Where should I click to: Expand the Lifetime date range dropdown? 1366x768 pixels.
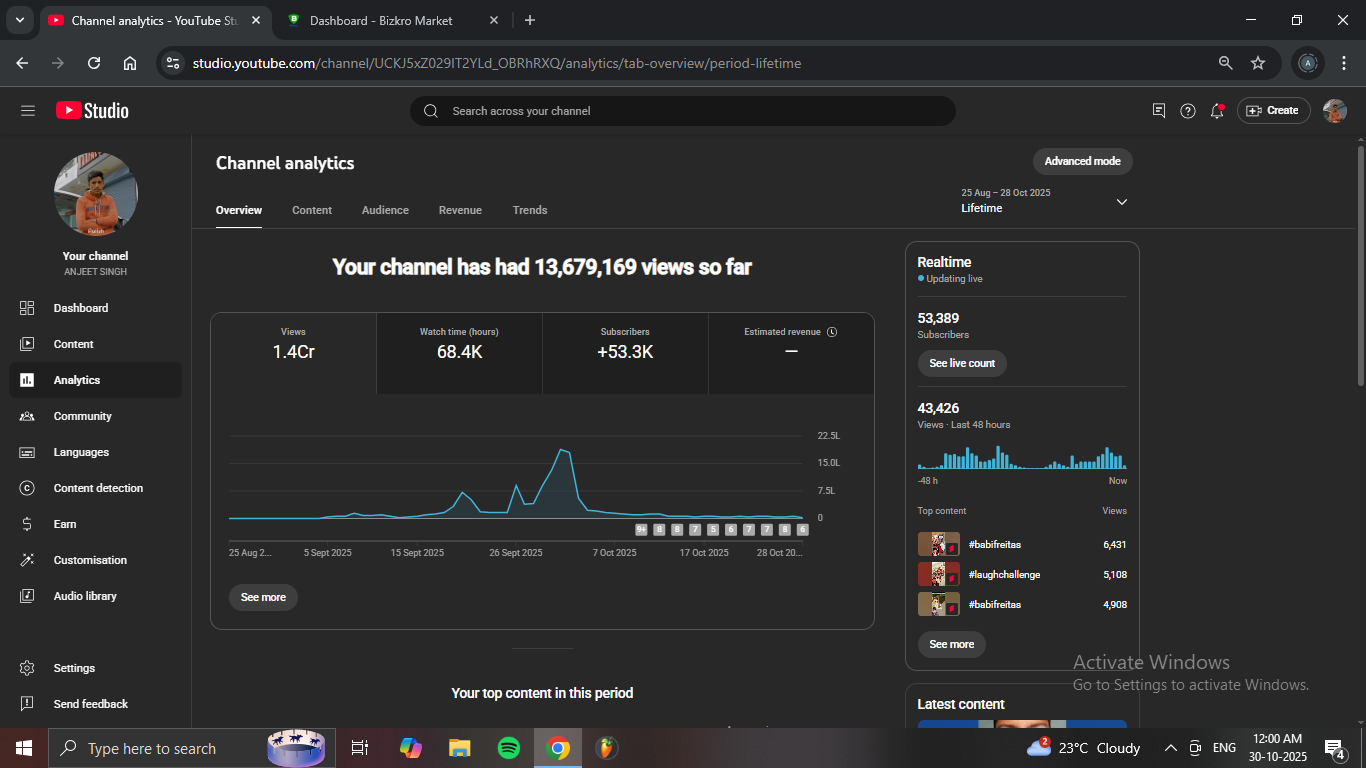click(x=1121, y=202)
